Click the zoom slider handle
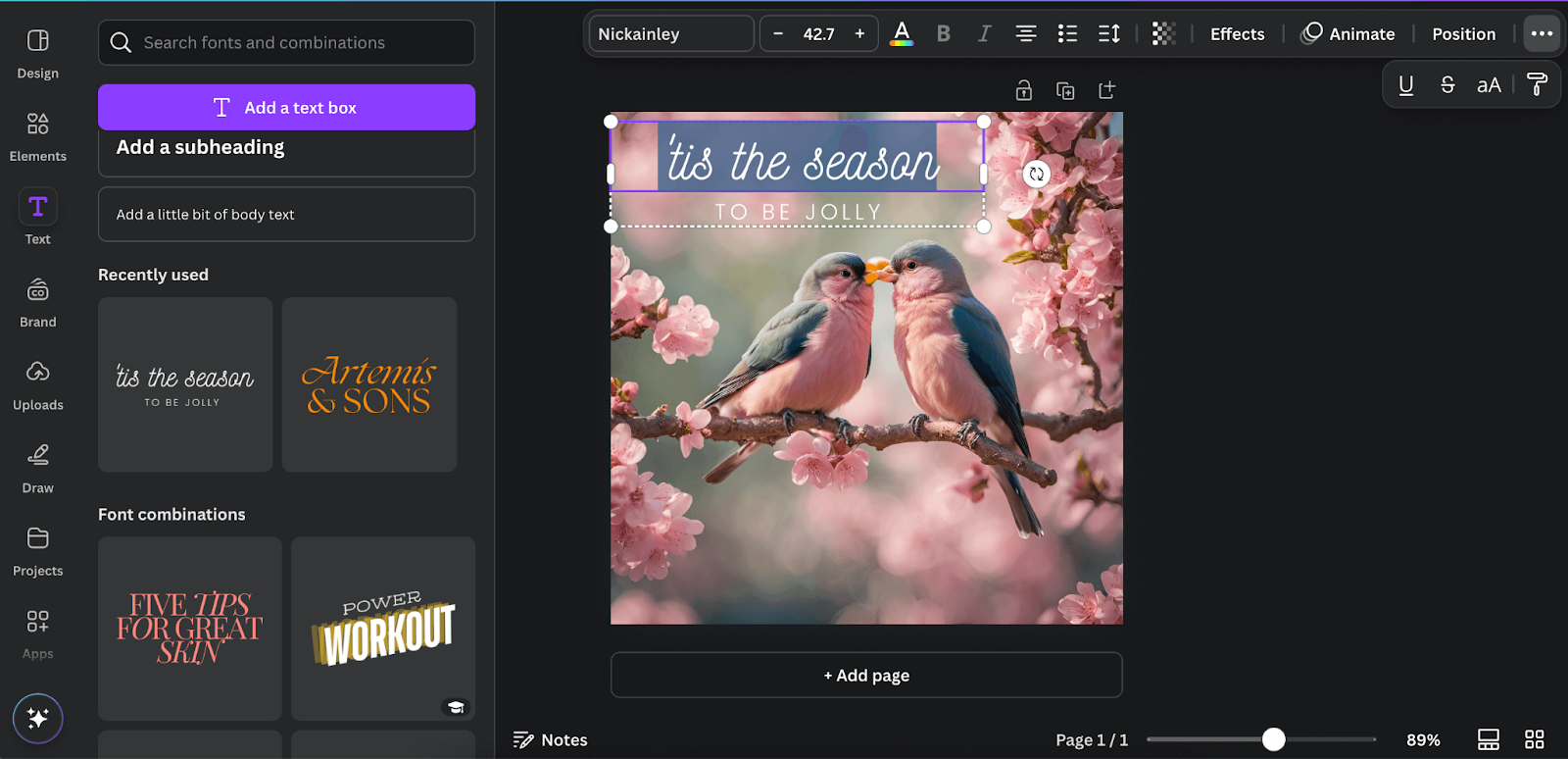Image resolution: width=1568 pixels, height=759 pixels. (x=1273, y=739)
